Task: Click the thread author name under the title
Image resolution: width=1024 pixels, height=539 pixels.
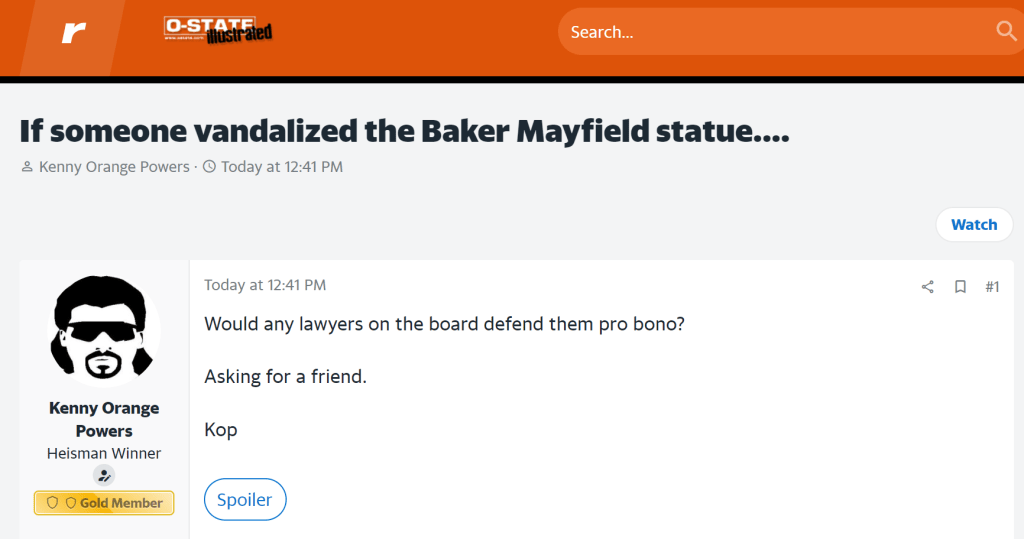Action: (114, 167)
